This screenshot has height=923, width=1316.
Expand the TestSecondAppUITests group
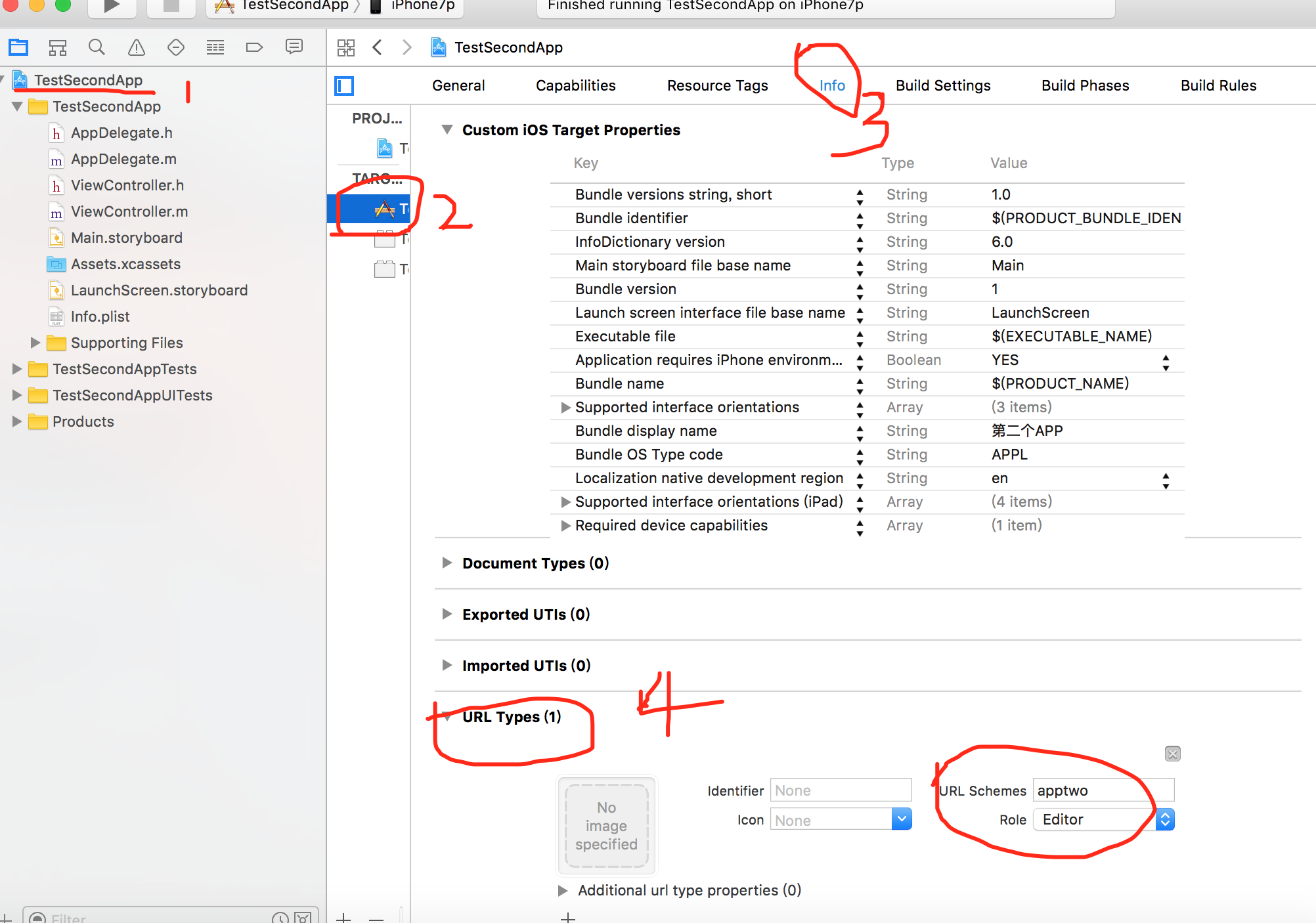pyautogui.click(x=17, y=395)
